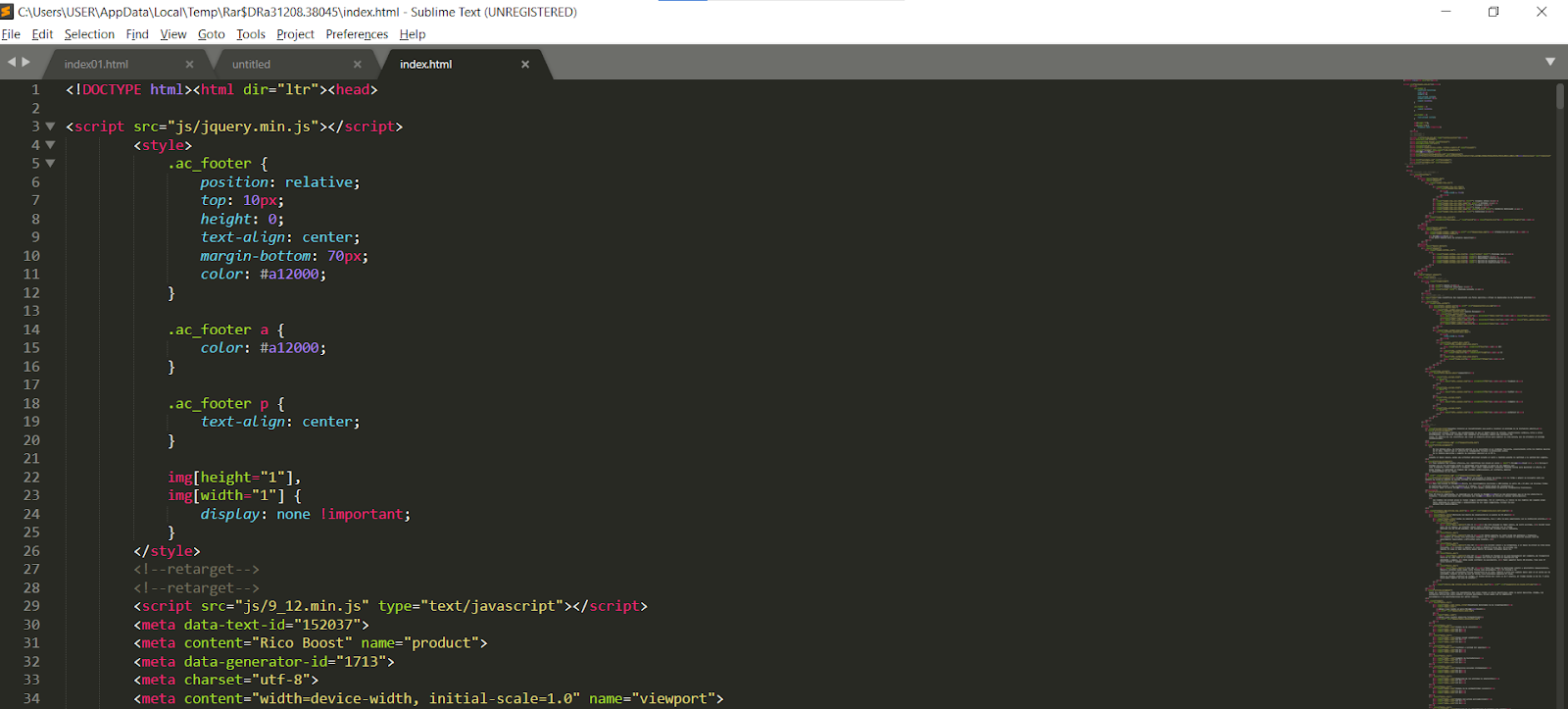The width and height of the screenshot is (1568, 709).
Task: Click ".ac_footer p" selector
Action: point(218,404)
